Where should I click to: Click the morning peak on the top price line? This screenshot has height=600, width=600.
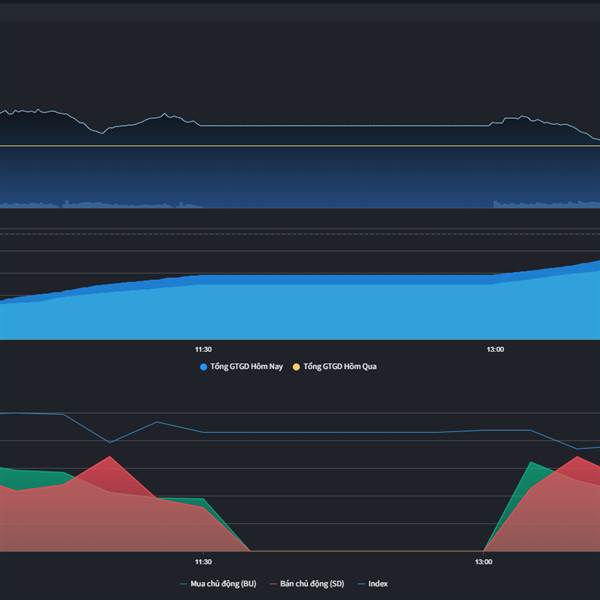[165, 114]
